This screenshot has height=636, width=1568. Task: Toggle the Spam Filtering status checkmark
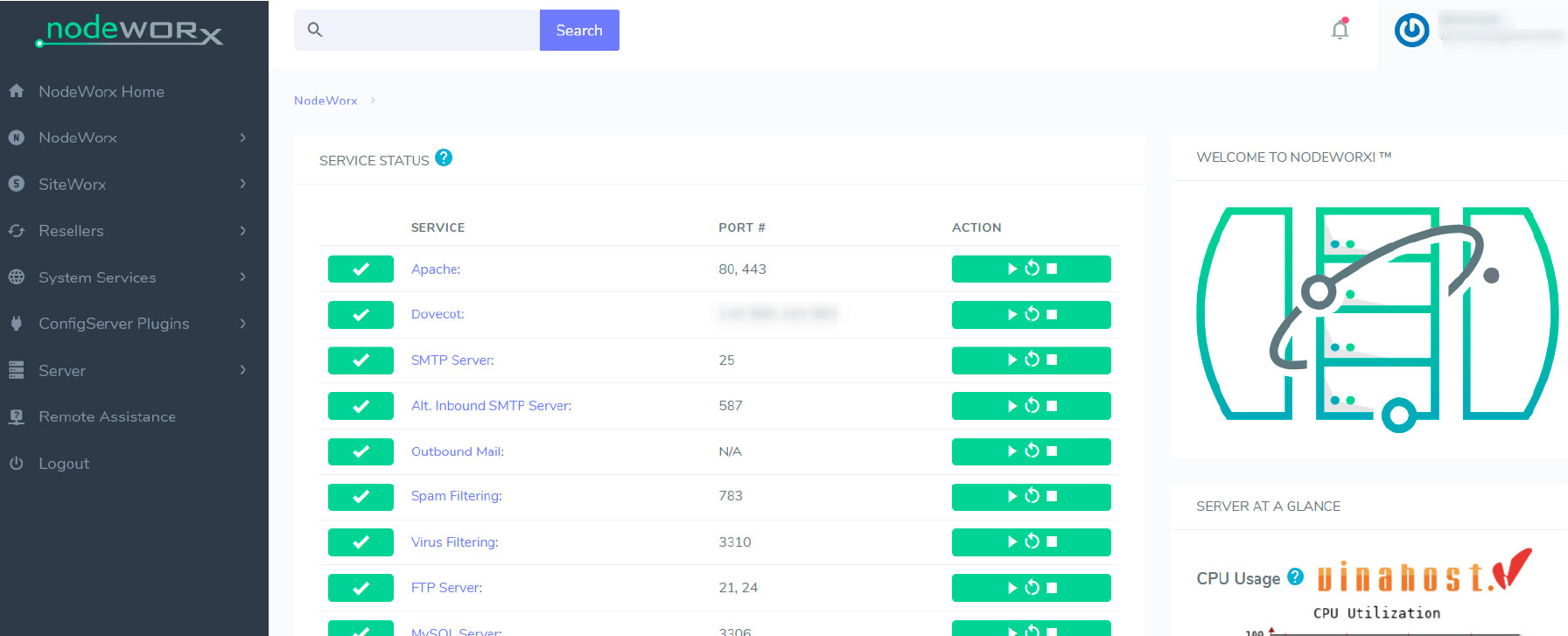360,496
